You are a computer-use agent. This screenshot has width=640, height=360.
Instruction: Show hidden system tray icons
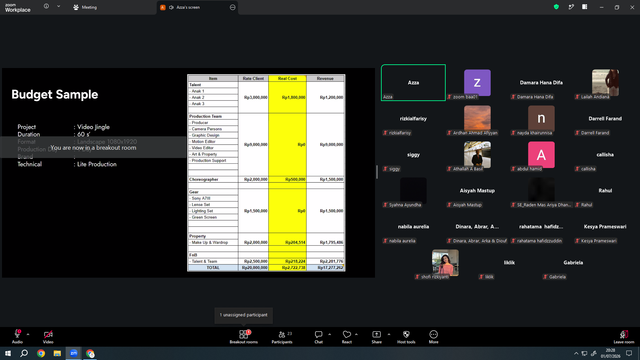(576, 353)
